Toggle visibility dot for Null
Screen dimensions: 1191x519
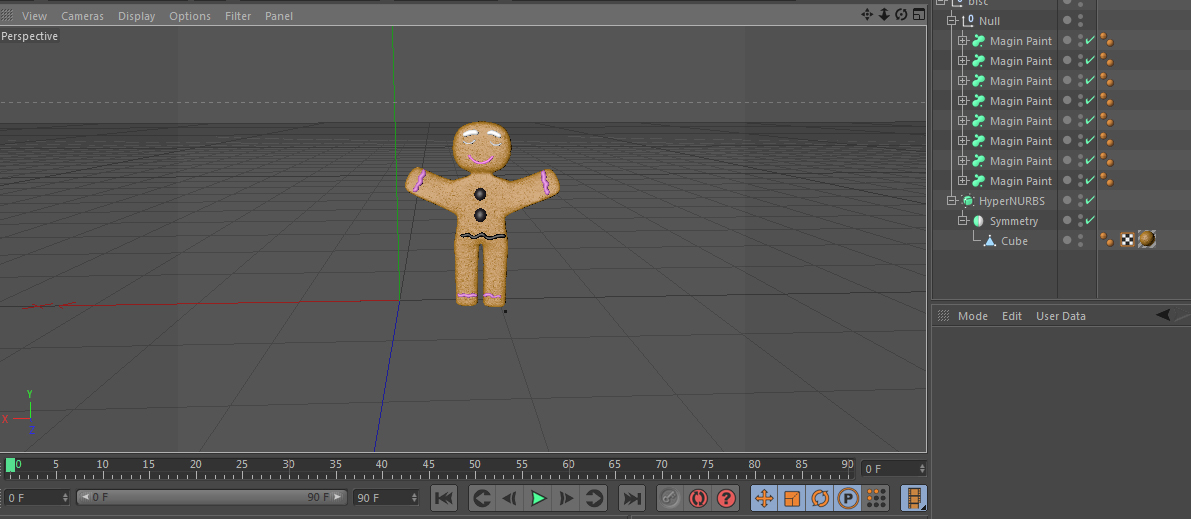[1067, 21]
